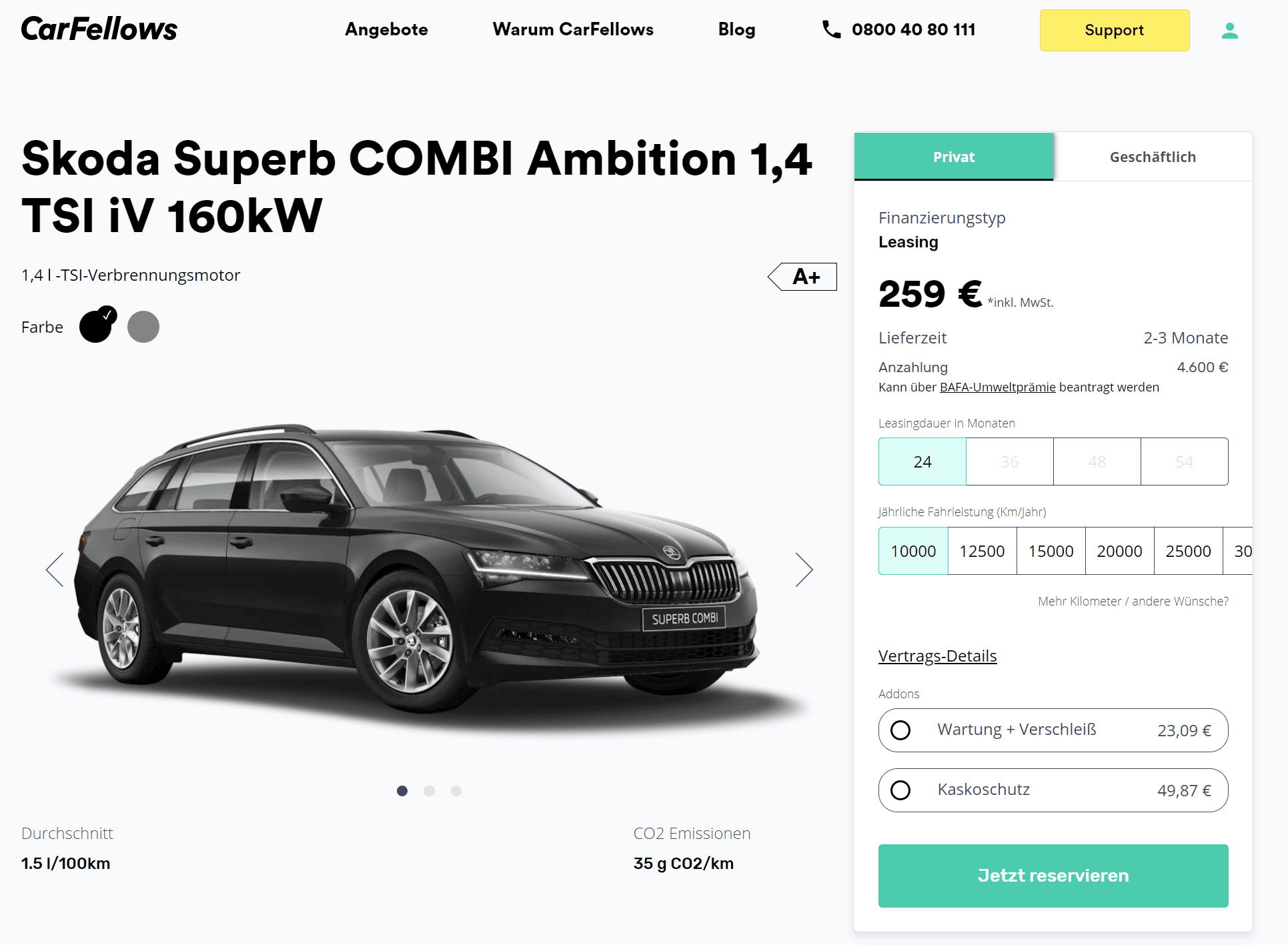Pick the grey car color swatch
Image resolution: width=1288 pixels, height=945 pixels.
pos(143,327)
